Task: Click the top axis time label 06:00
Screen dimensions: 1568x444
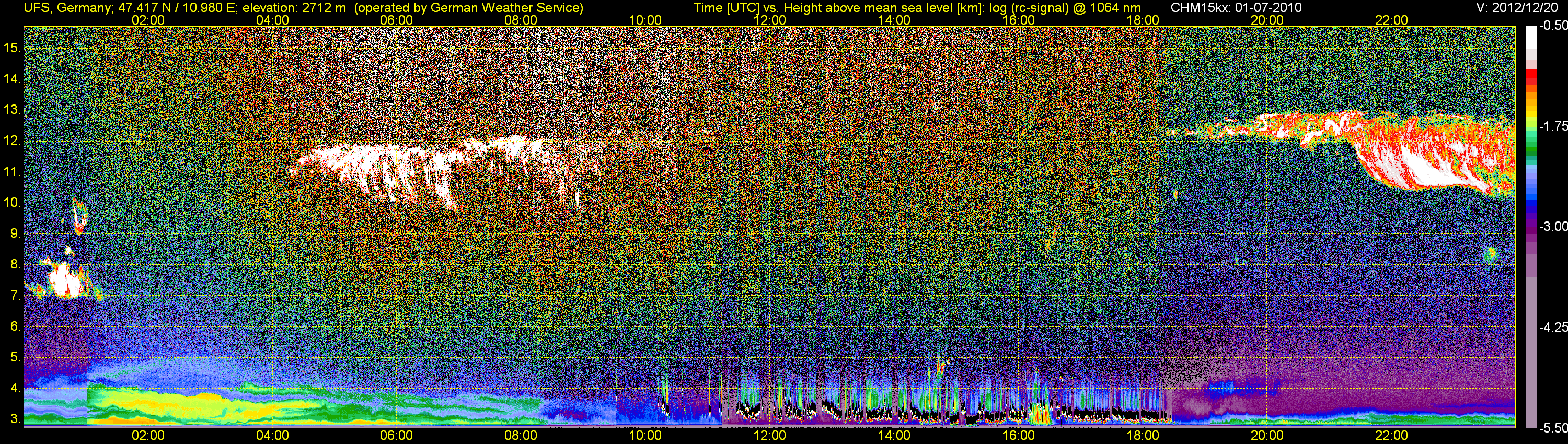Action: (x=396, y=20)
